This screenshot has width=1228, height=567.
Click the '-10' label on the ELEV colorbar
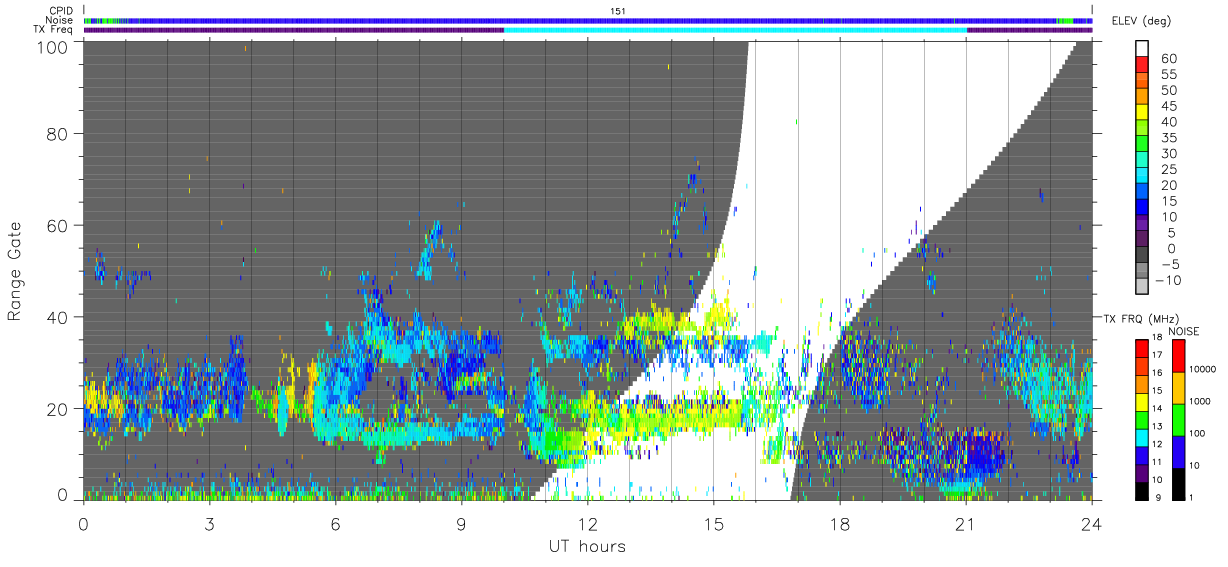point(1166,280)
